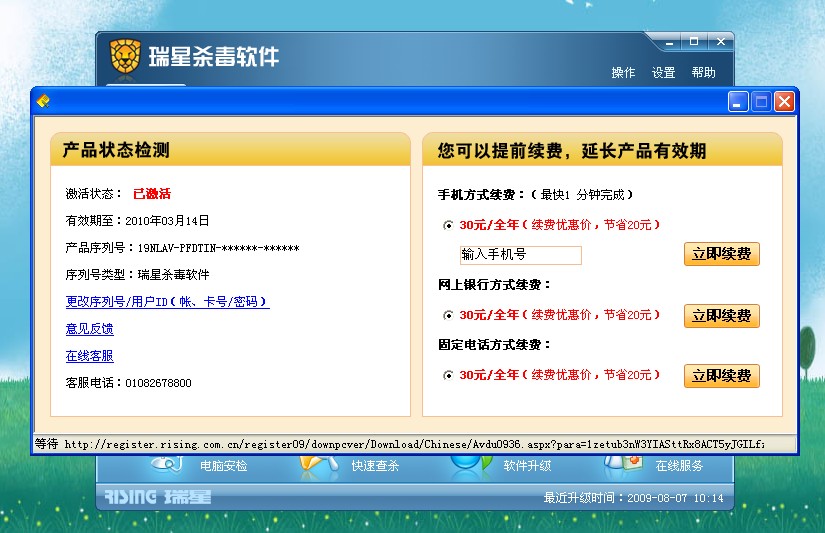The width and height of the screenshot is (825, 533).
Task: Click the Rising lion shield logo
Action: pyautogui.click(x=125, y=56)
